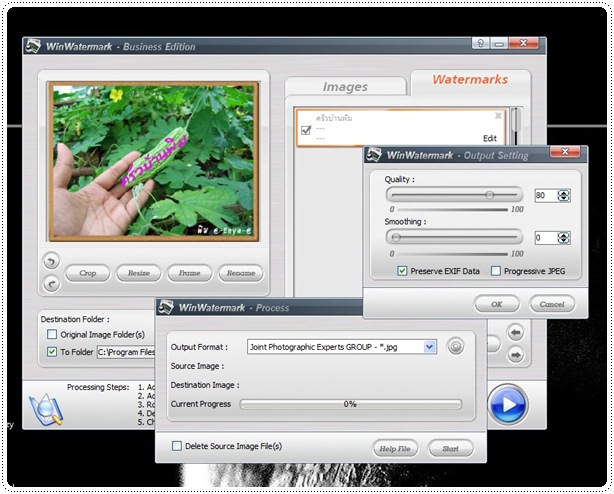Click the Smoothing value field showing 0
614x494 pixels.
point(546,238)
